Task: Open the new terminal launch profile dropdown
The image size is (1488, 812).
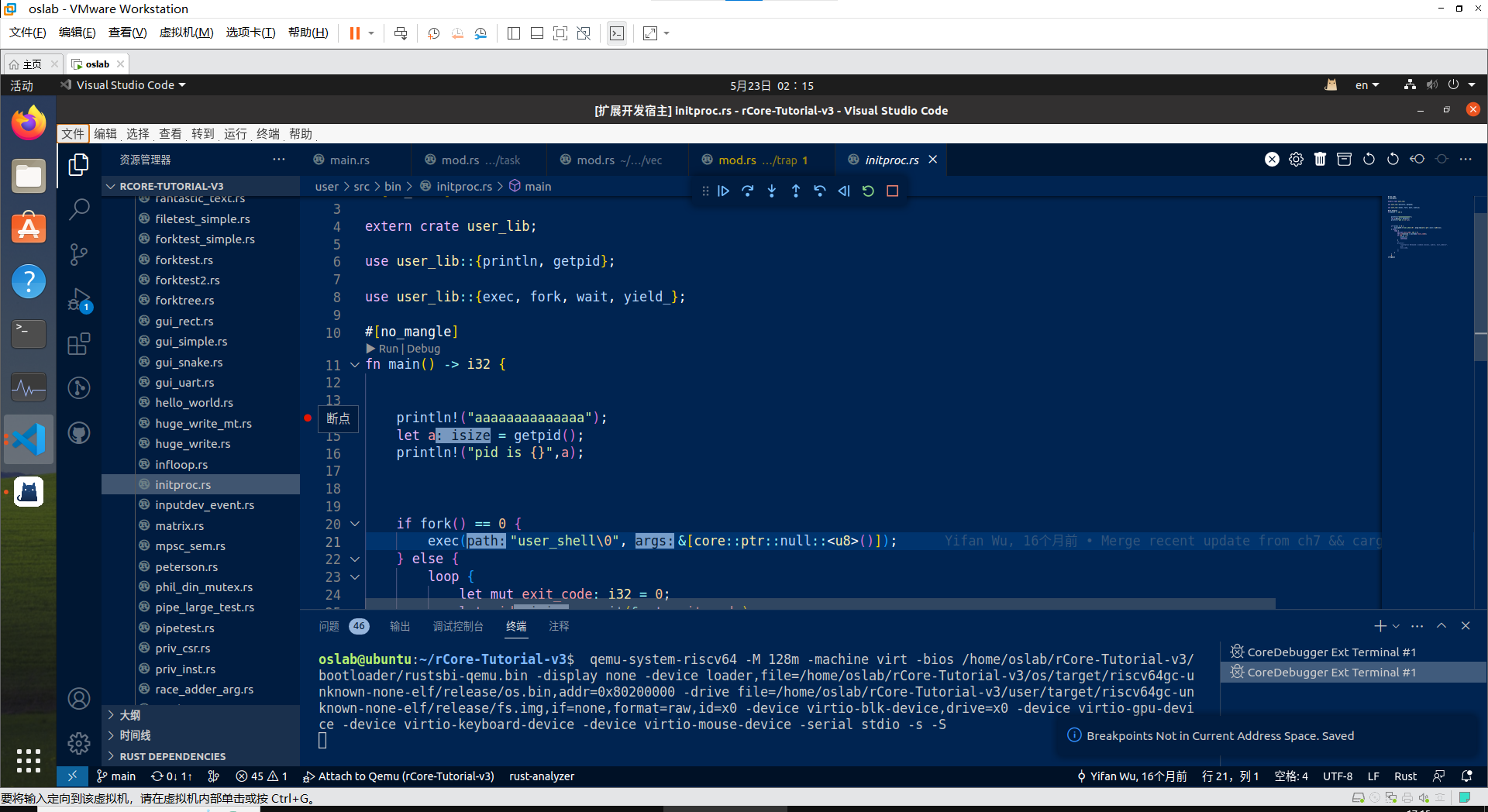Action: [x=1397, y=626]
